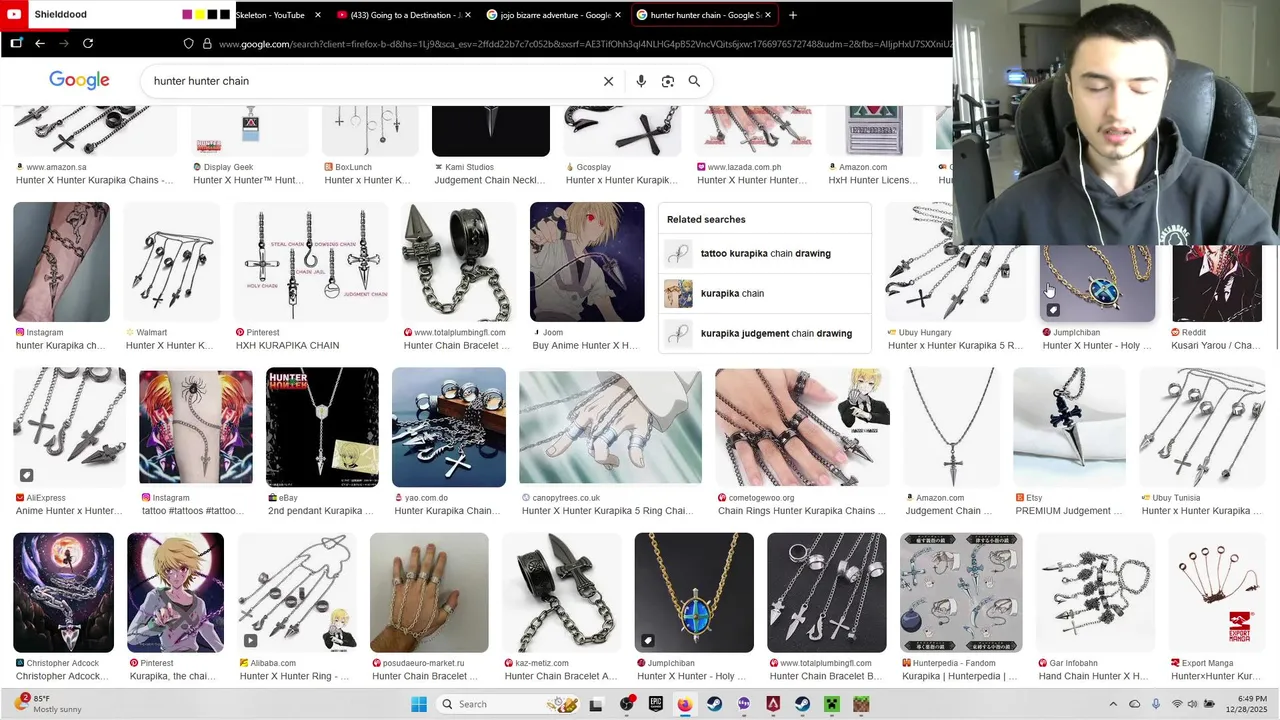This screenshot has height=720, width=1280.
Task: Open a new tab with the plus button
Action: pos(792,15)
